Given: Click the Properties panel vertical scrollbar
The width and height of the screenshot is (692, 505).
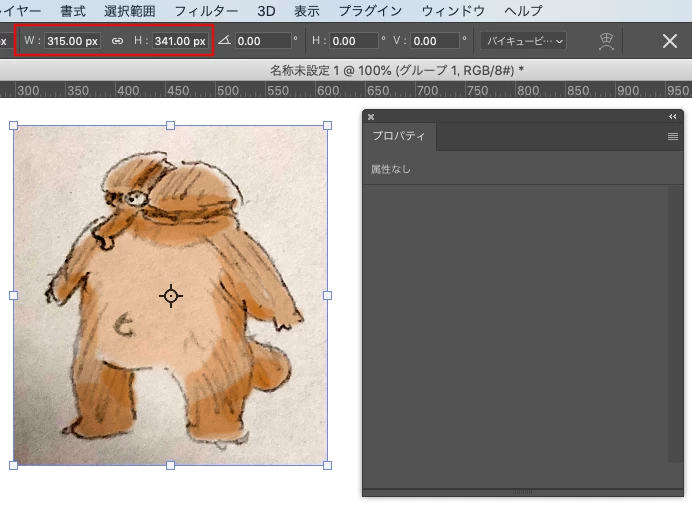Looking at the screenshot, I should pyautogui.click(x=675, y=324).
